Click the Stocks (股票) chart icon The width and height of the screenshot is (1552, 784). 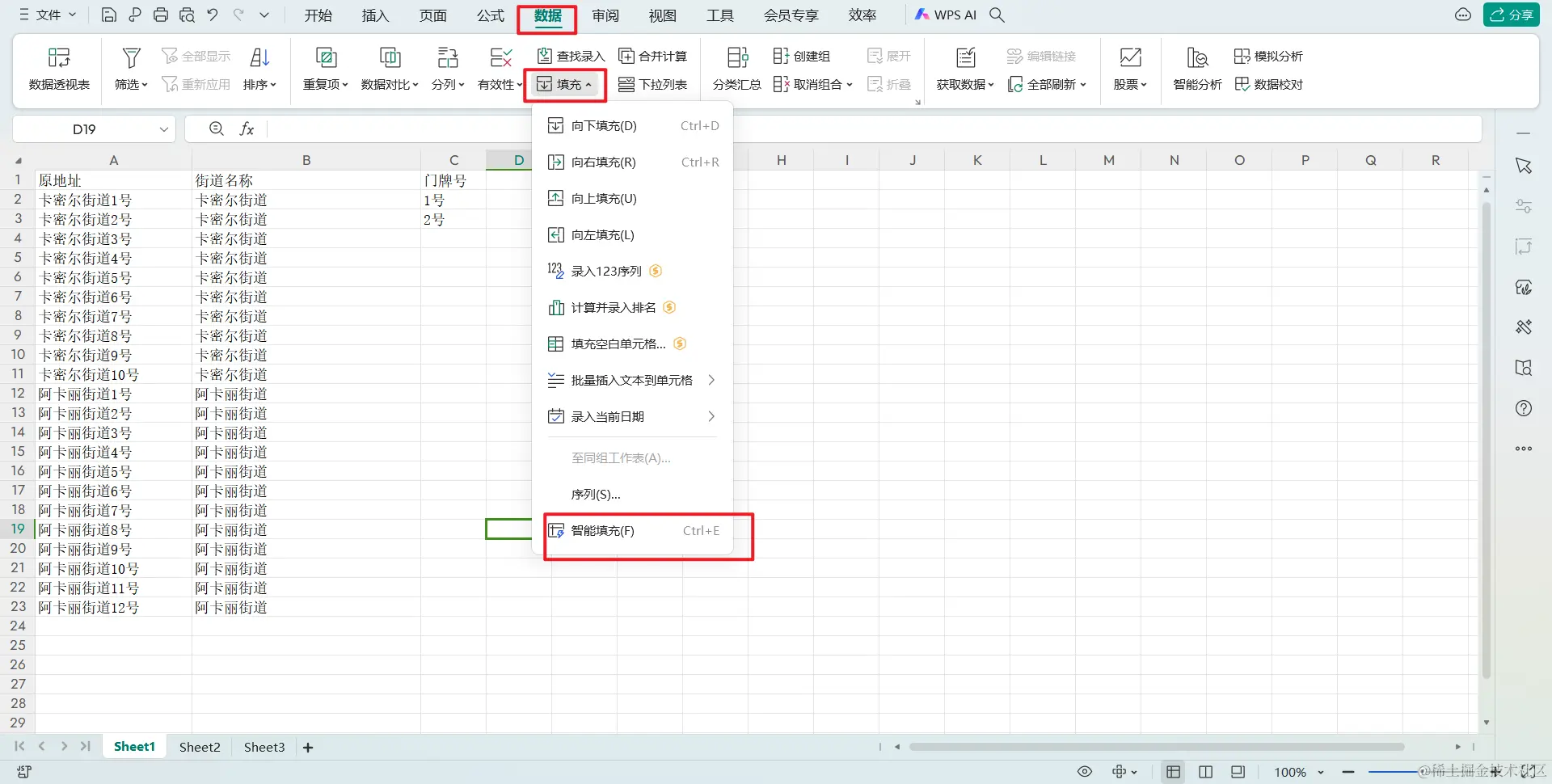pos(1130,57)
